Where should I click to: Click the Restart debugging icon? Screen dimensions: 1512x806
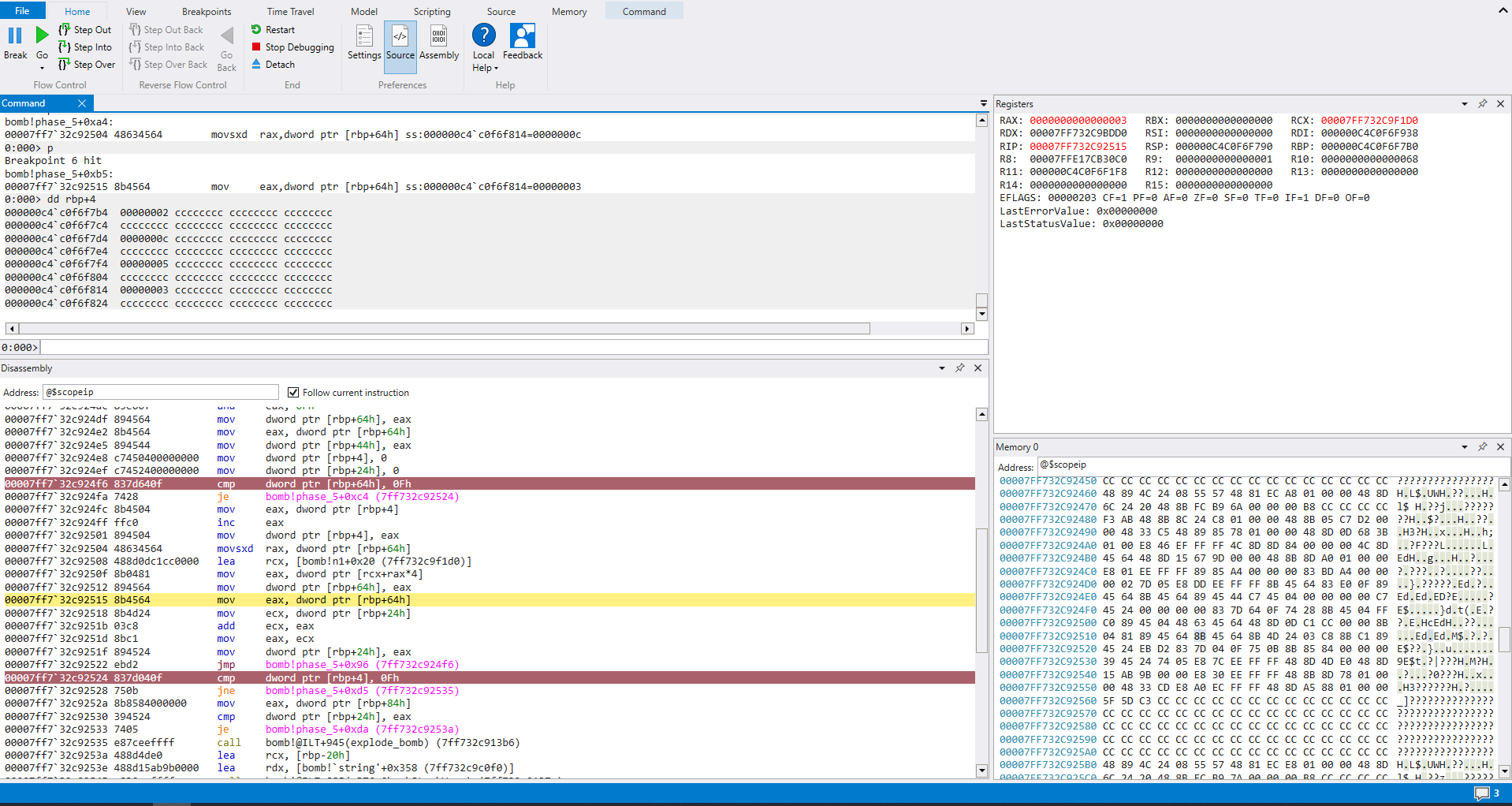click(x=256, y=30)
